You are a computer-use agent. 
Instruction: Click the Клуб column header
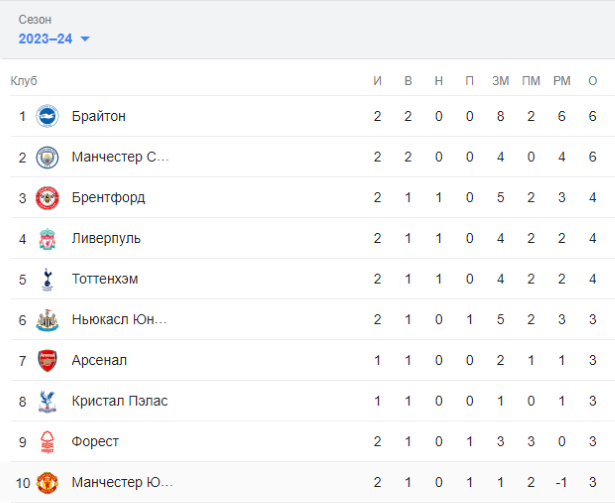pos(24,81)
